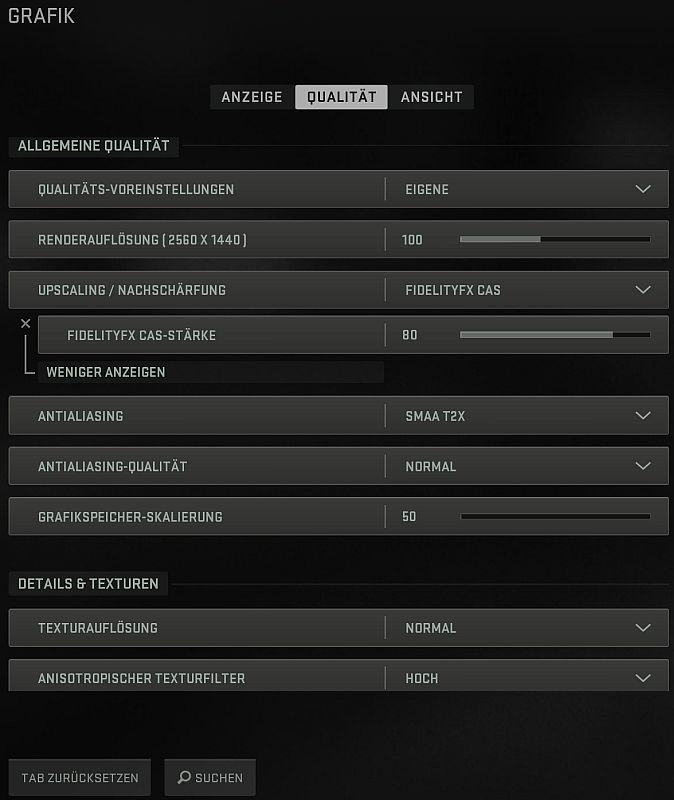This screenshot has width=674, height=800.
Task: Open the Texturauflösung dropdown arrow
Action: pyautogui.click(x=643, y=628)
